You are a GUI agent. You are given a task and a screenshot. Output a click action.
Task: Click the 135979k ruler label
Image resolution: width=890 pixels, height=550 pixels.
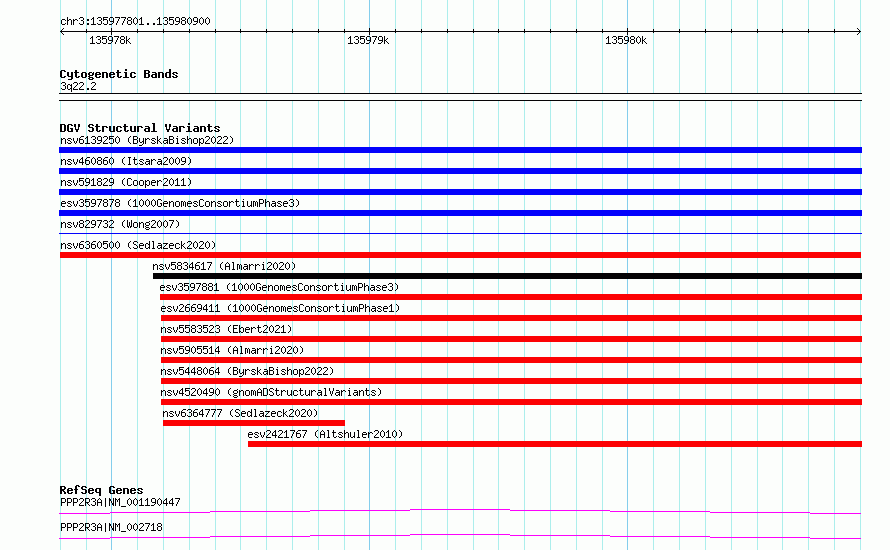(368, 41)
